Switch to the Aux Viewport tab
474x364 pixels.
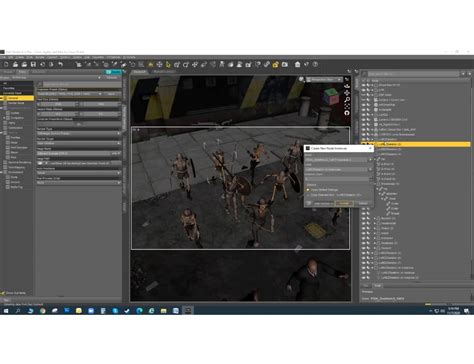[x=163, y=72]
